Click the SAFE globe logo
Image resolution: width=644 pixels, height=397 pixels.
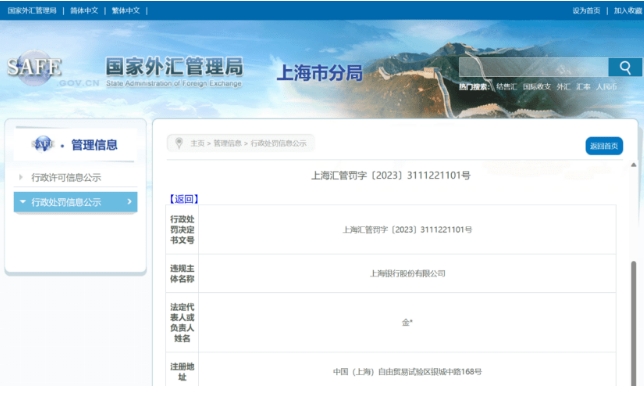point(34,67)
